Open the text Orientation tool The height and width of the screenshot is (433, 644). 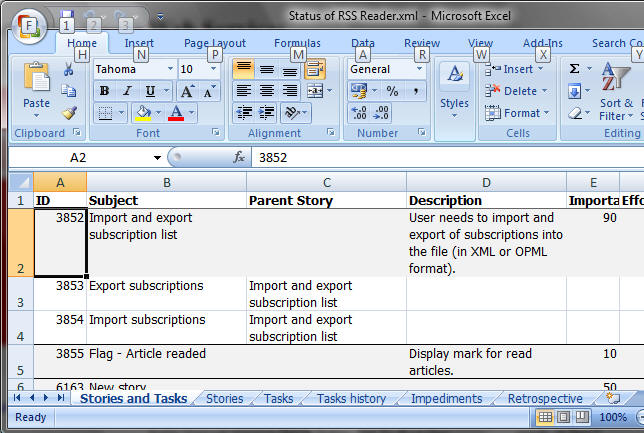[x=292, y=113]
